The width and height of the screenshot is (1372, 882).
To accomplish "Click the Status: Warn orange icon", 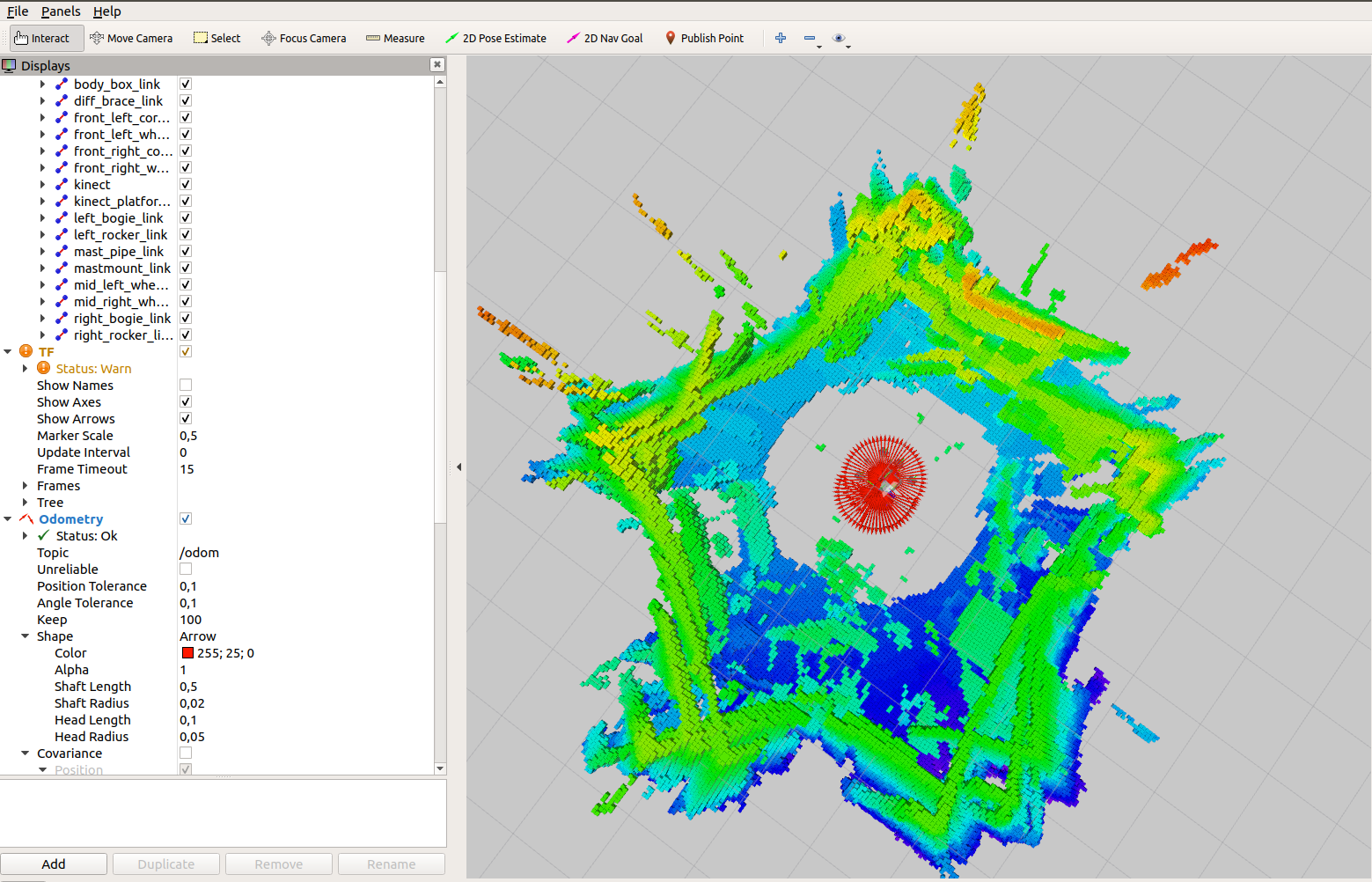I will coord(43,368).
